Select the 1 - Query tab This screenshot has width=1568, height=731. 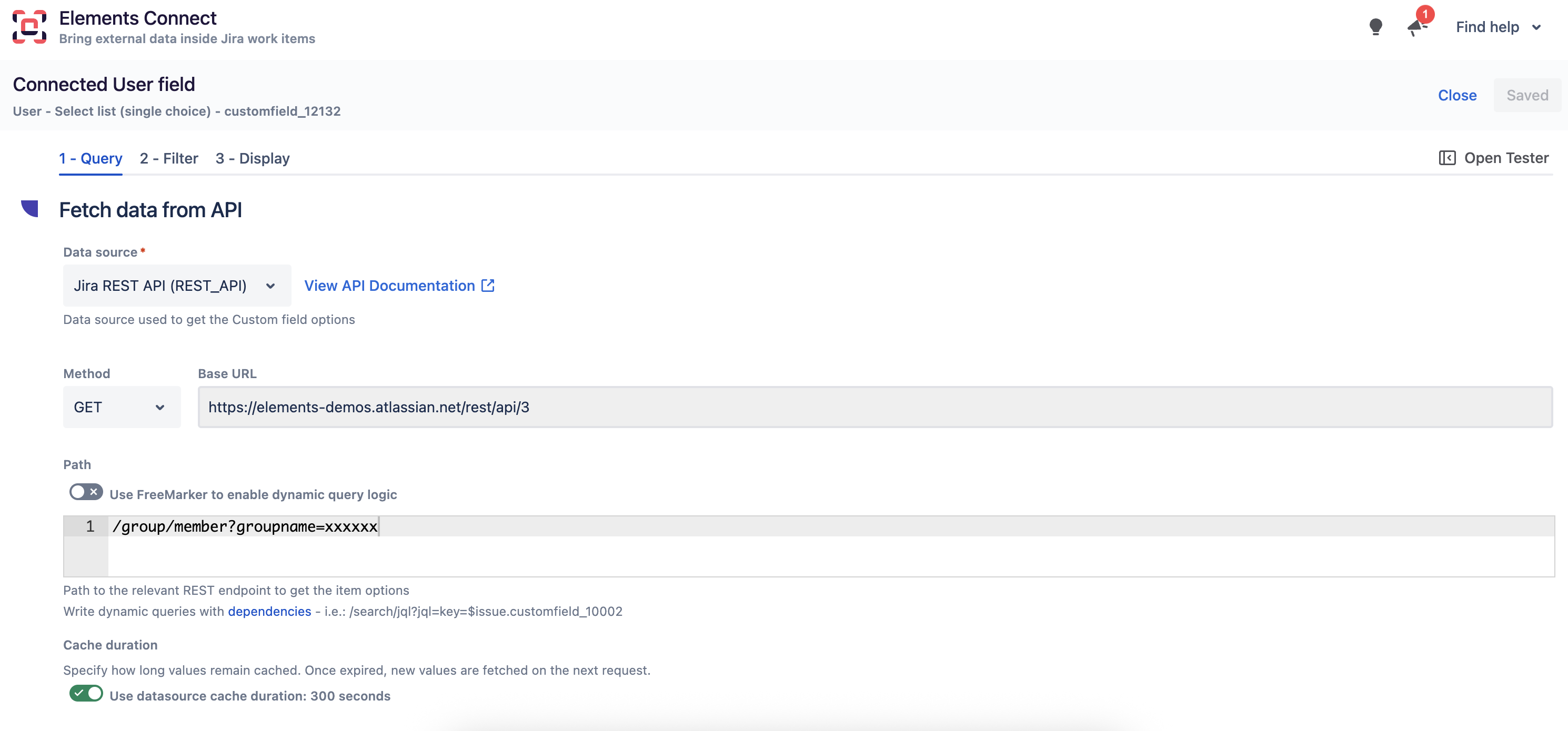91,158
